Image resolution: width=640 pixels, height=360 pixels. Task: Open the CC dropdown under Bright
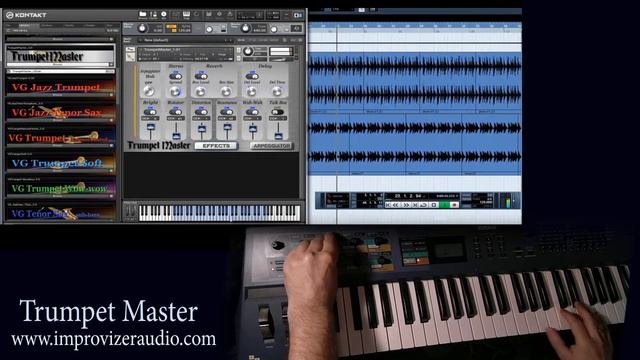tap(150, 118)
